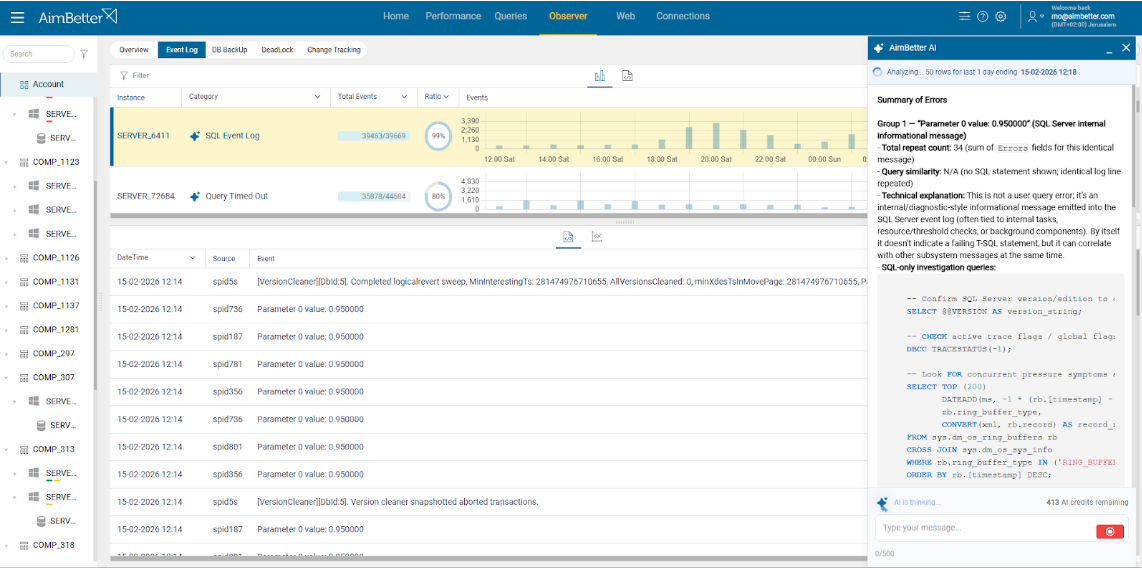Click the AI sparkle icon in SERVER_6411 row

(x=195, y=136)
